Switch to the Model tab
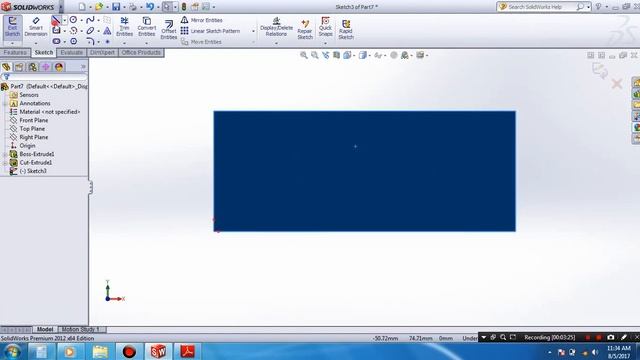640x360 pixels. coord(45,329)
